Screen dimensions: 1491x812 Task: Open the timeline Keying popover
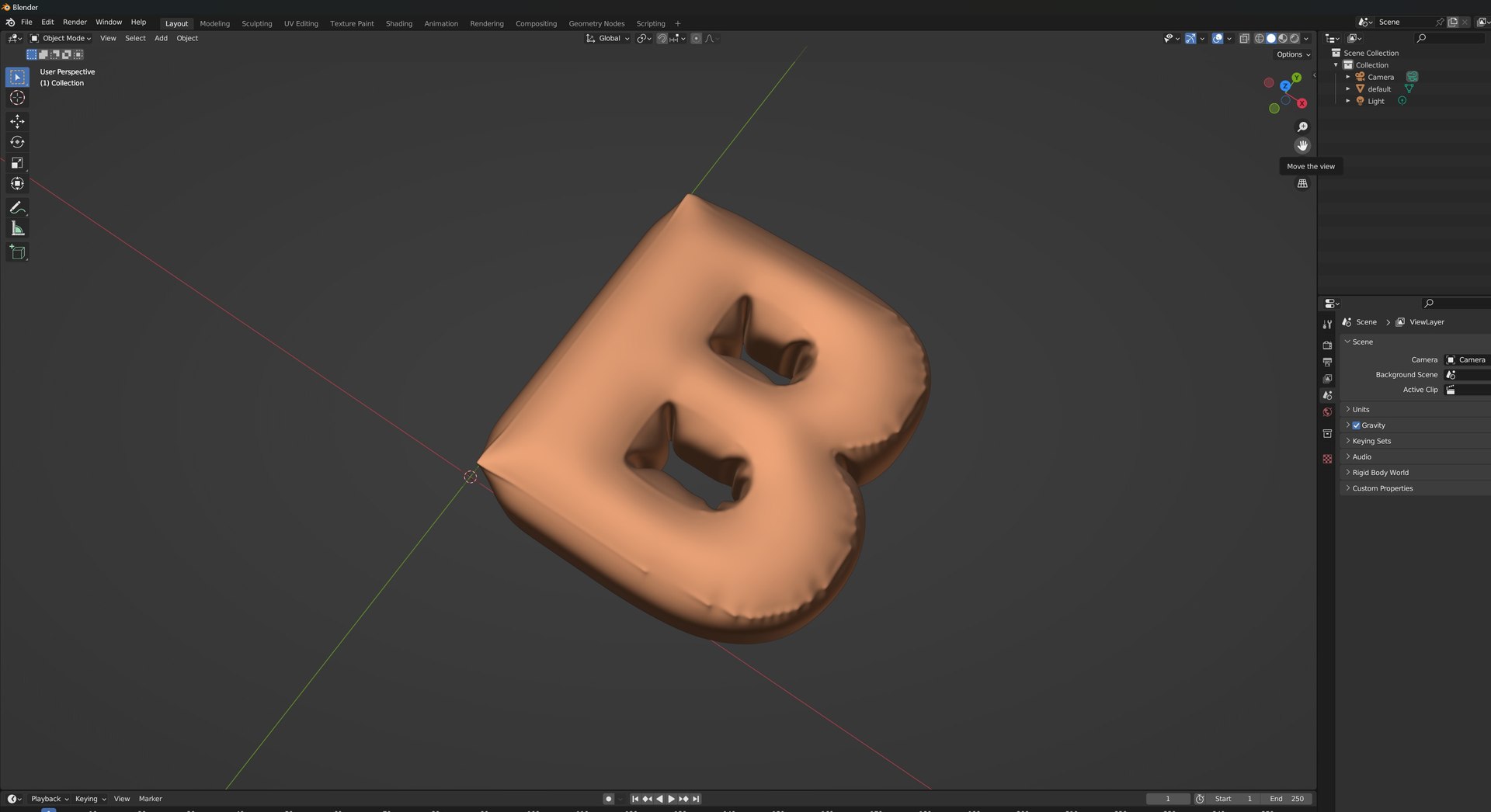[x=90, y=799]
